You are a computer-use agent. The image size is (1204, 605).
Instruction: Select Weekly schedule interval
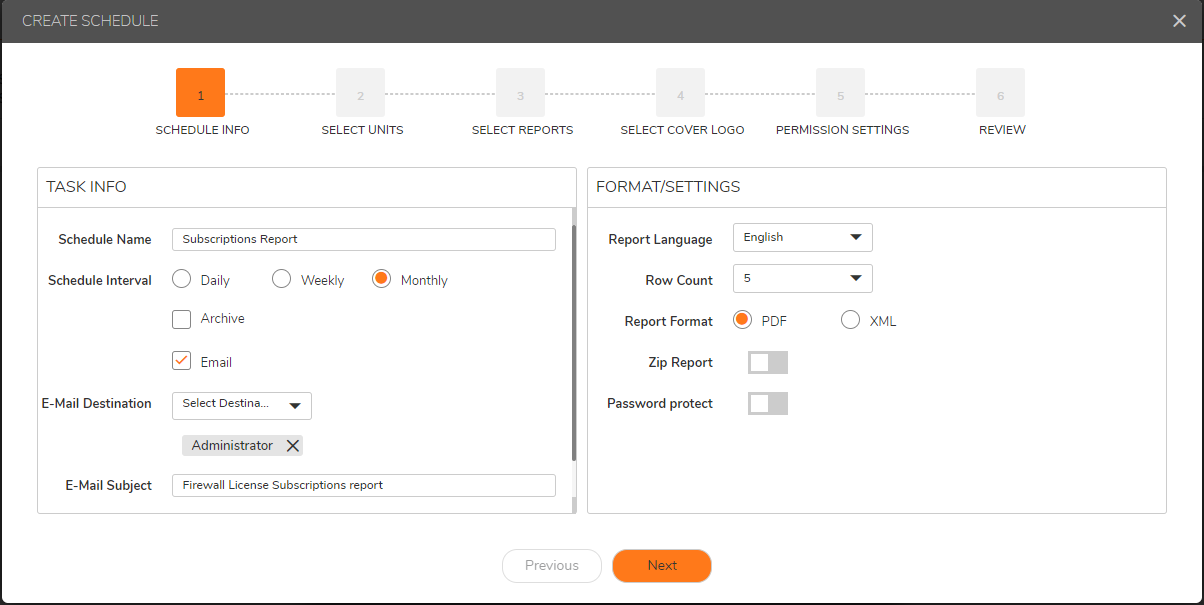(282, 280)
